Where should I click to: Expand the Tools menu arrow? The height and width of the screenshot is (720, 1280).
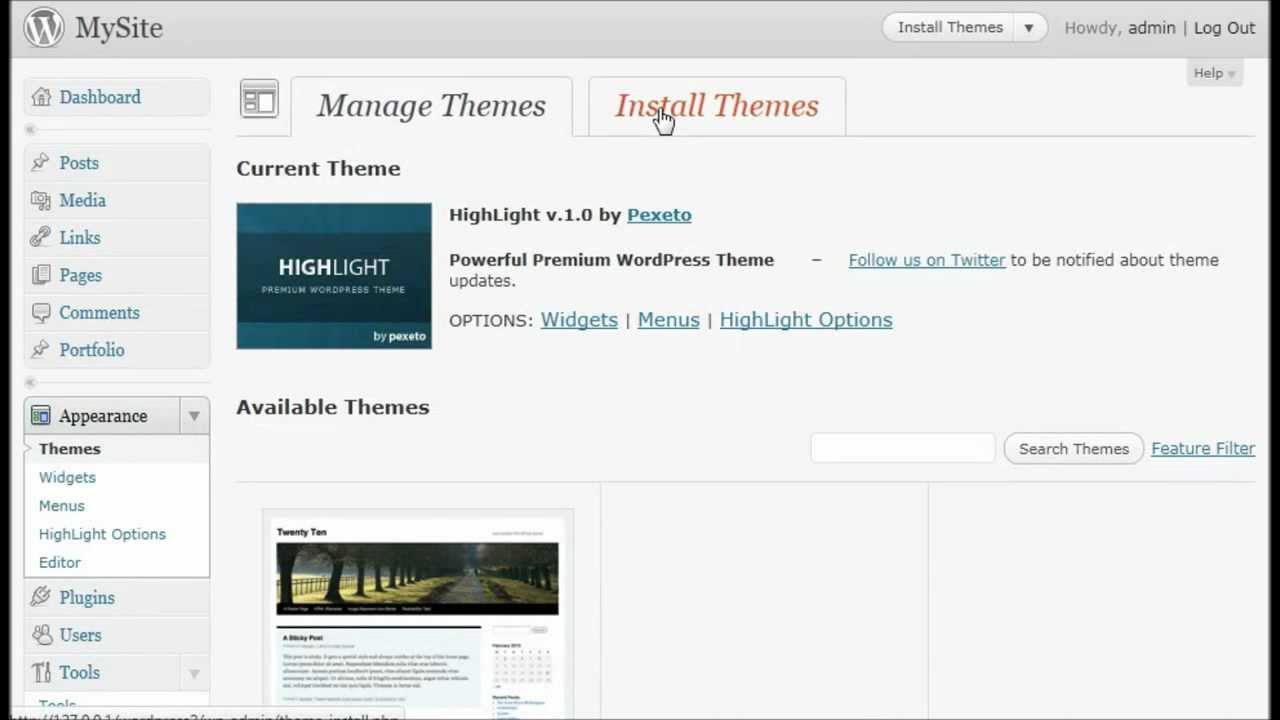194,673
